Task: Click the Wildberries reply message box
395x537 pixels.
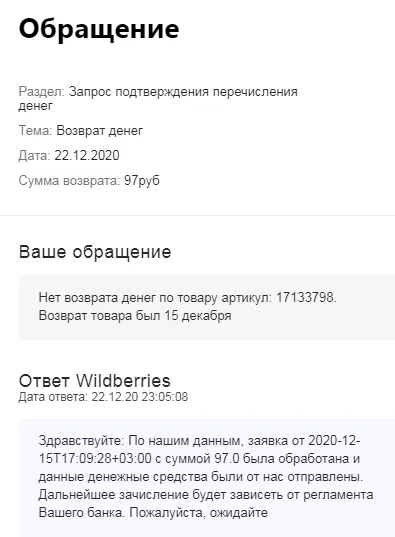Action: pos(207,477)
